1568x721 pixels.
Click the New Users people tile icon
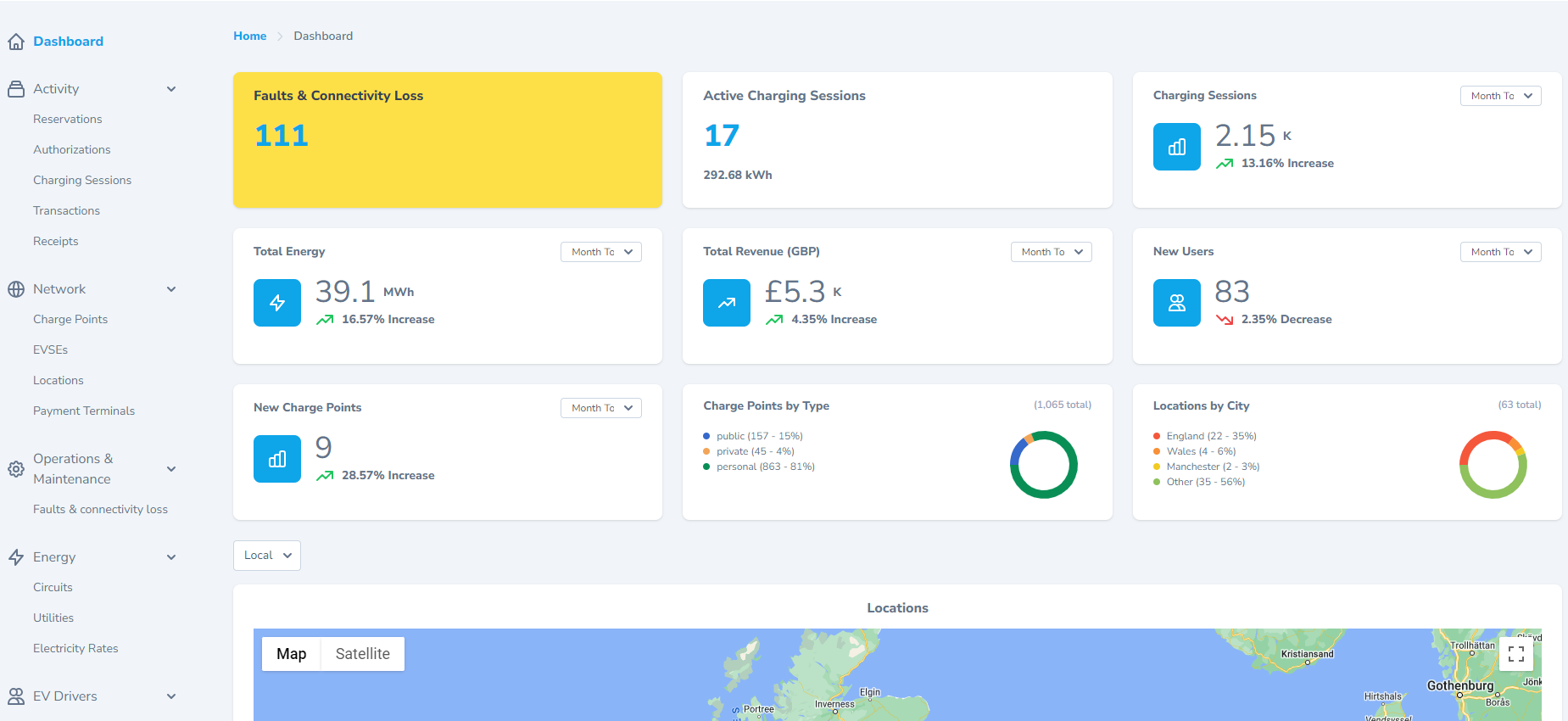pyautogui.click(x=1176, y=303)
